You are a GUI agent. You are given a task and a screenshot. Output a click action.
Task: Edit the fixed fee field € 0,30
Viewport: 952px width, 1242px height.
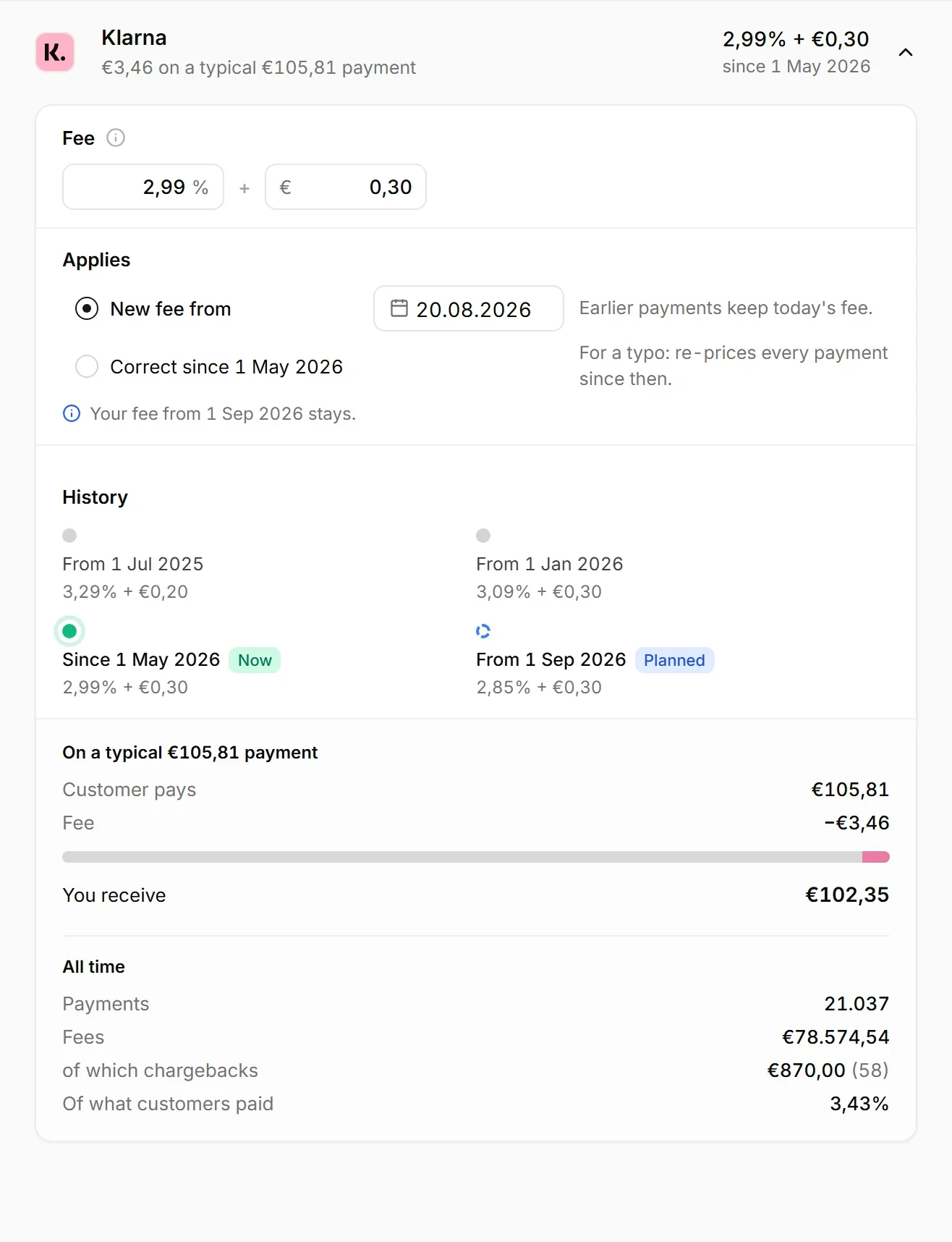pos(346,187)
